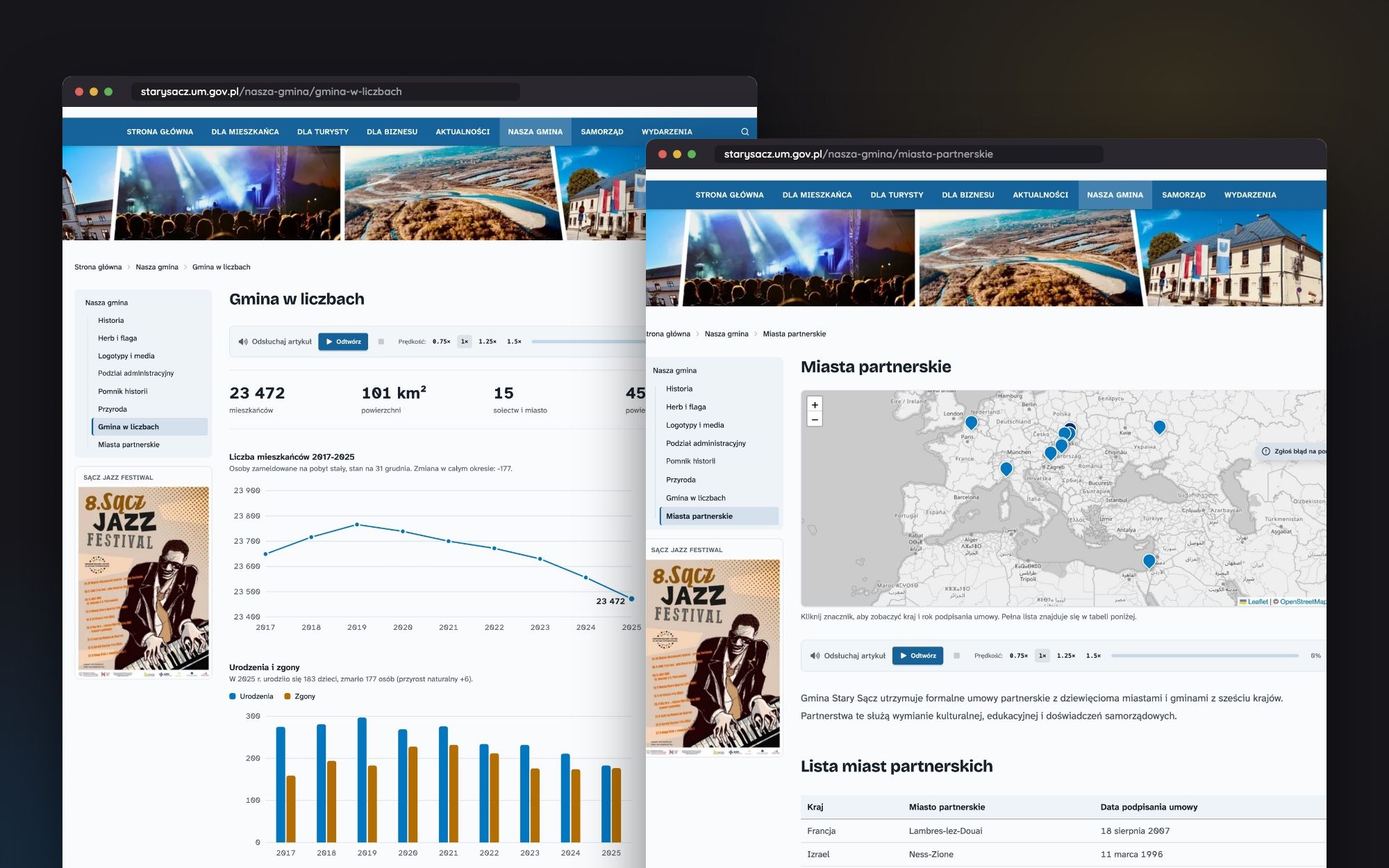The image size is (1389, 868).
Task: Open Sącz Jazz Festival poster in back window
Action: click(144, 581)
